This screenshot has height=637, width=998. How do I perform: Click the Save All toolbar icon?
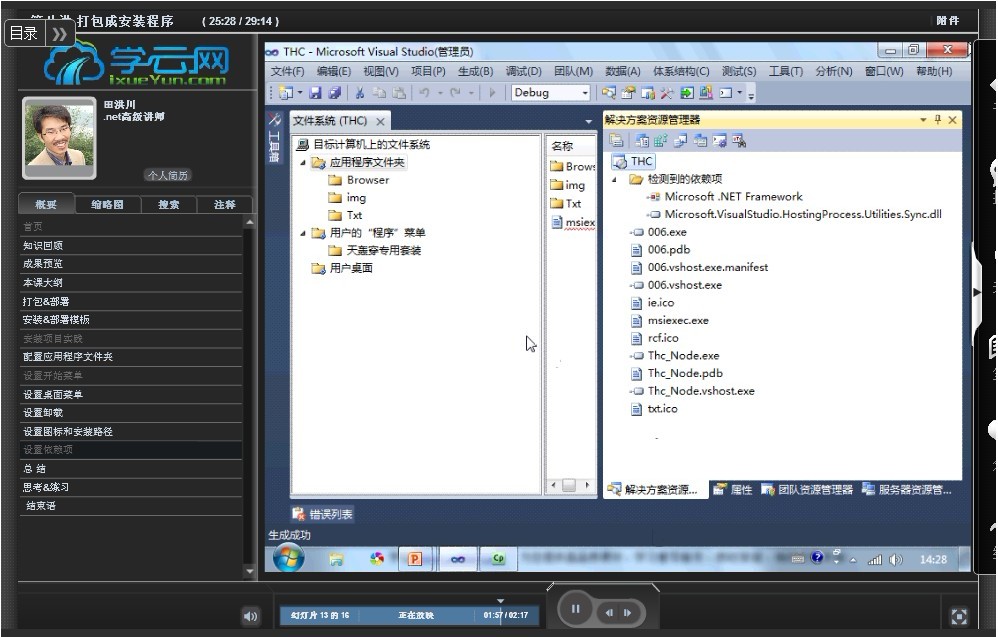(x=335, y=93)
